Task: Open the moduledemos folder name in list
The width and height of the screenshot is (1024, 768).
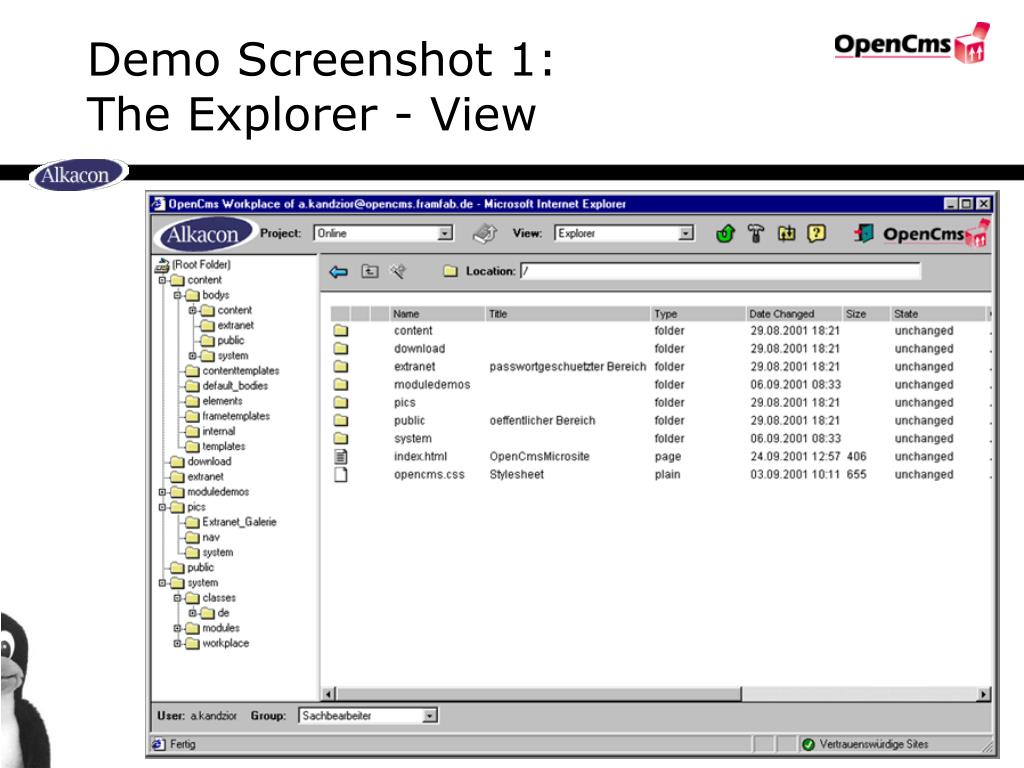Action: pyautogui.click(x=432, y=385)
